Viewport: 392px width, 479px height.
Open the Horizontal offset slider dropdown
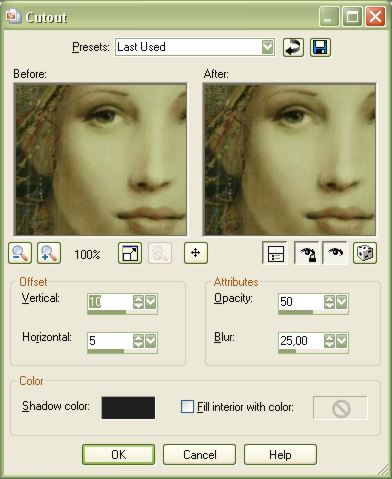click(x=151, y=341)
